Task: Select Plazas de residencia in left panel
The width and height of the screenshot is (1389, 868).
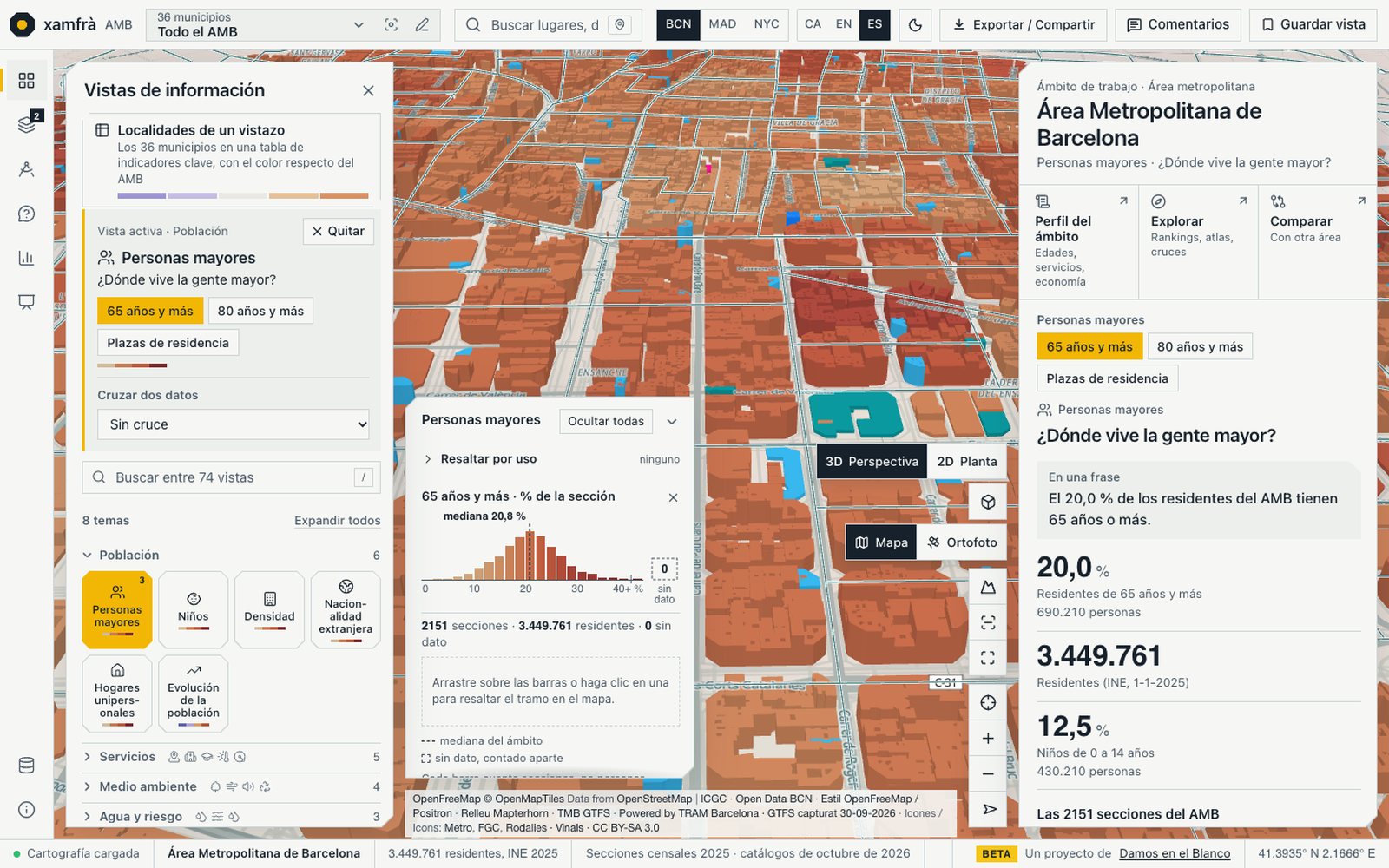Action: click(x=168, y=343)
